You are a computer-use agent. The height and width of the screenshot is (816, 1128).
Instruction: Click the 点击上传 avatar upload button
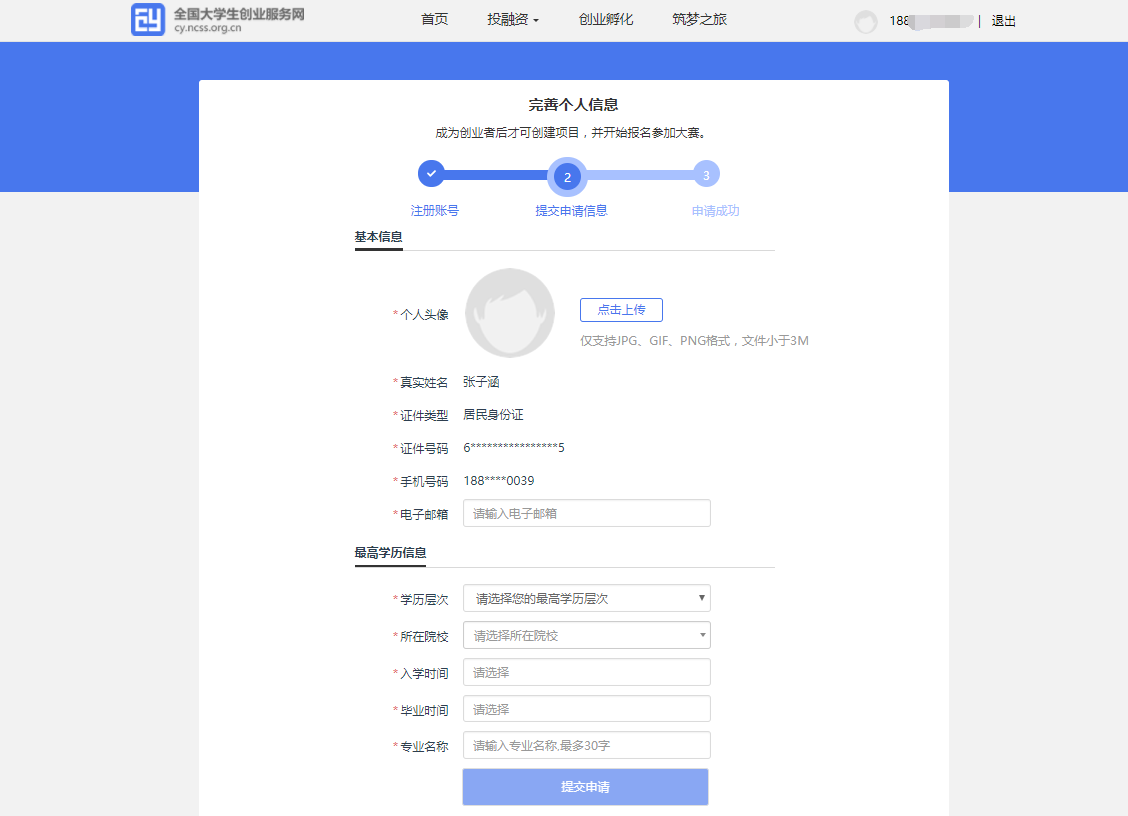tap(621, 310)
